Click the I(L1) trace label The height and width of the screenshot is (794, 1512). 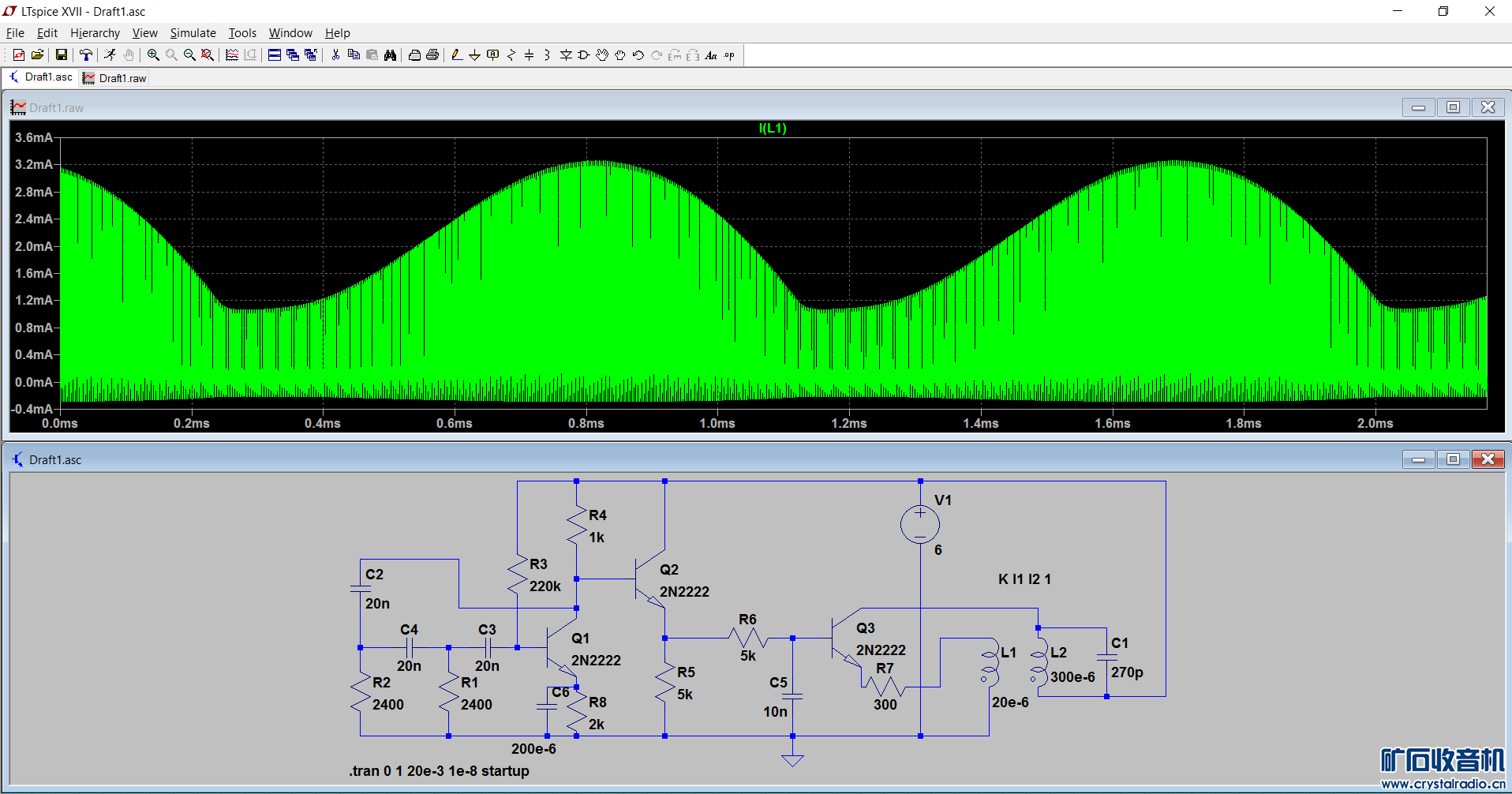point(773,128)
